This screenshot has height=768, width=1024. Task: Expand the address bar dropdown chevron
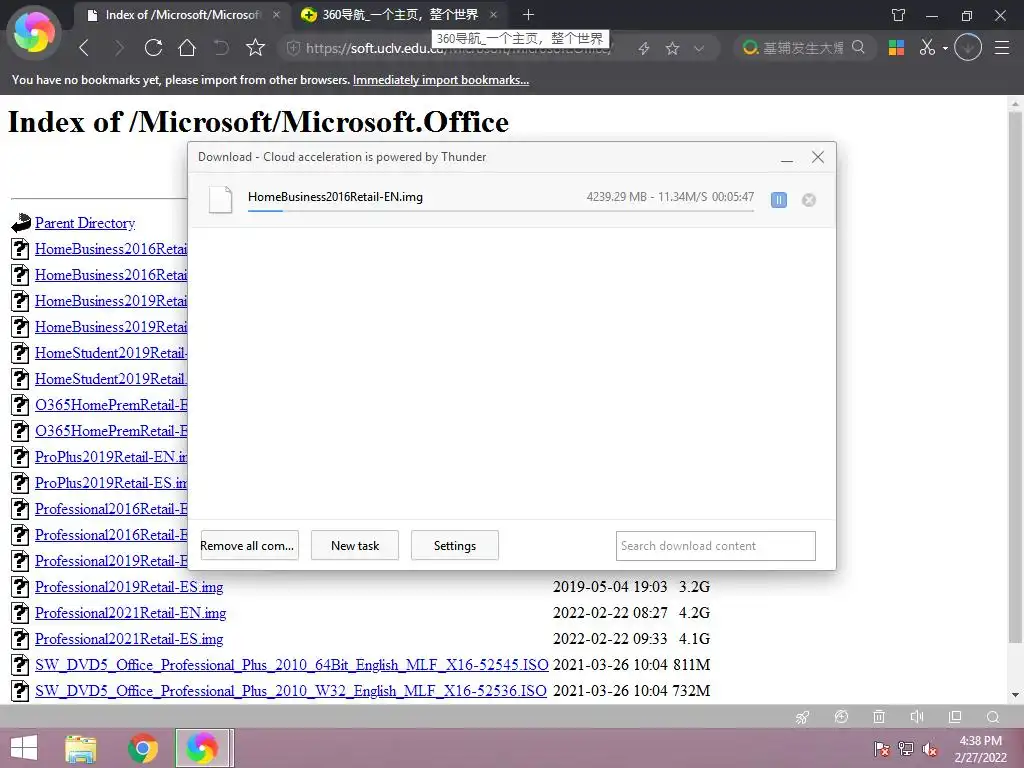699,48
